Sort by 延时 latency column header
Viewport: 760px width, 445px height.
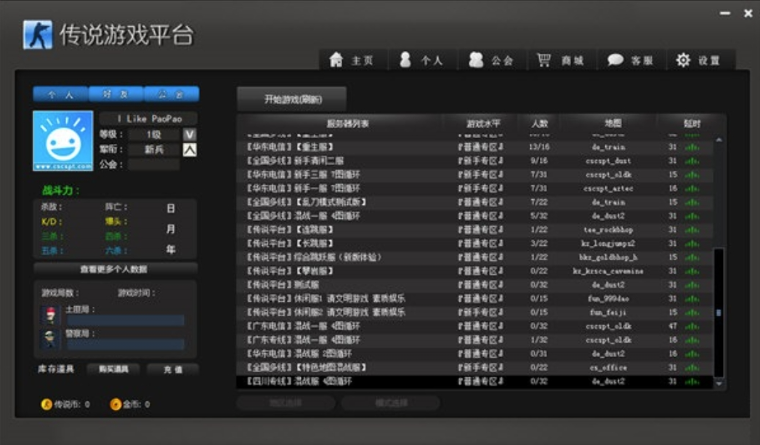coord(691,124)
